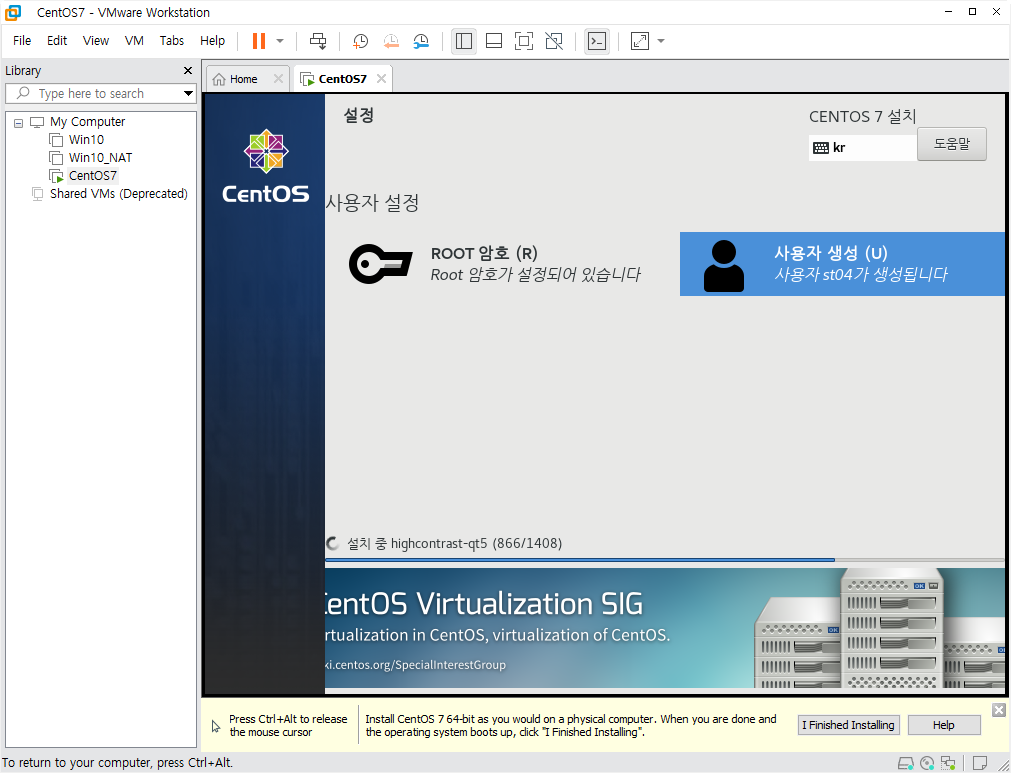The width and height of the screenshot is (1011, 773).
Task: Open the VM menu
Action: click(x=134, y=41)
